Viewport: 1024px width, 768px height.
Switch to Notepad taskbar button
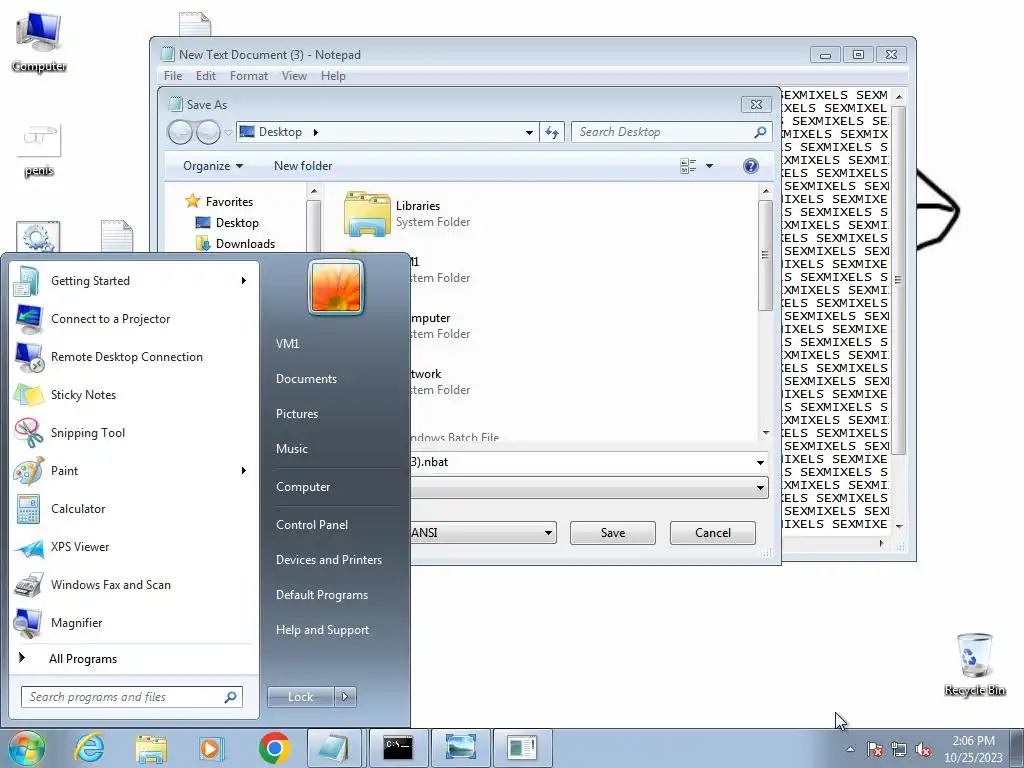pos(334,748)
